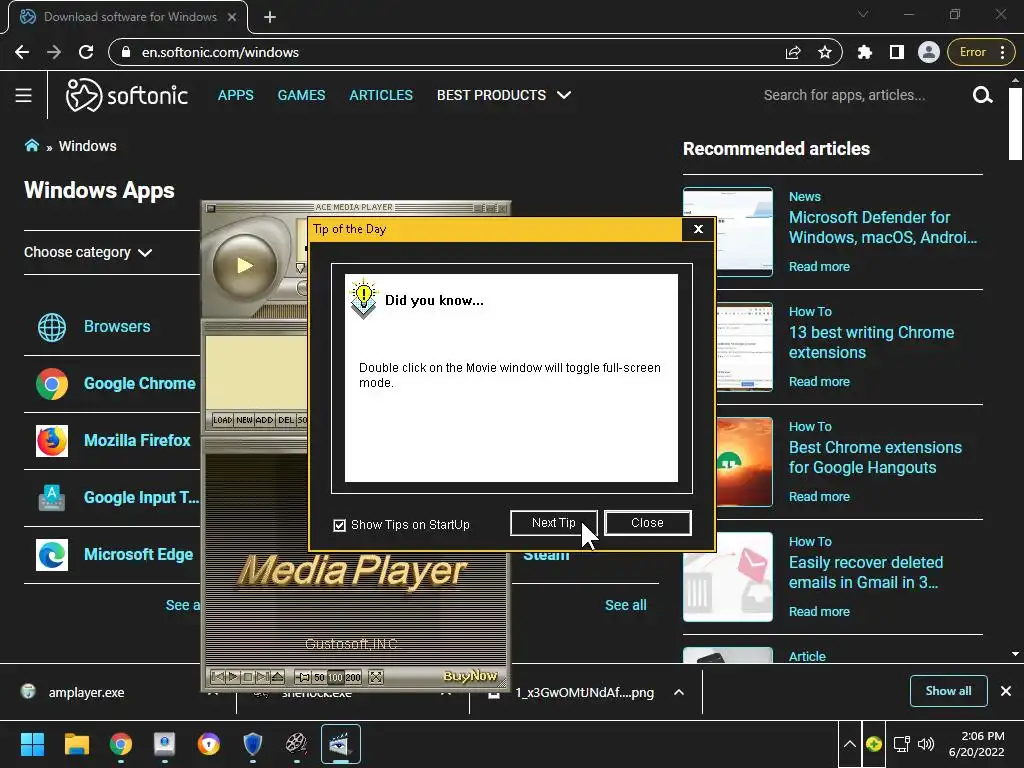Image resolution: width=1024 pixels, height=768 pixels.
Task: Click amplayer.exe in downloads bar
Action: [x=86, y=692]
